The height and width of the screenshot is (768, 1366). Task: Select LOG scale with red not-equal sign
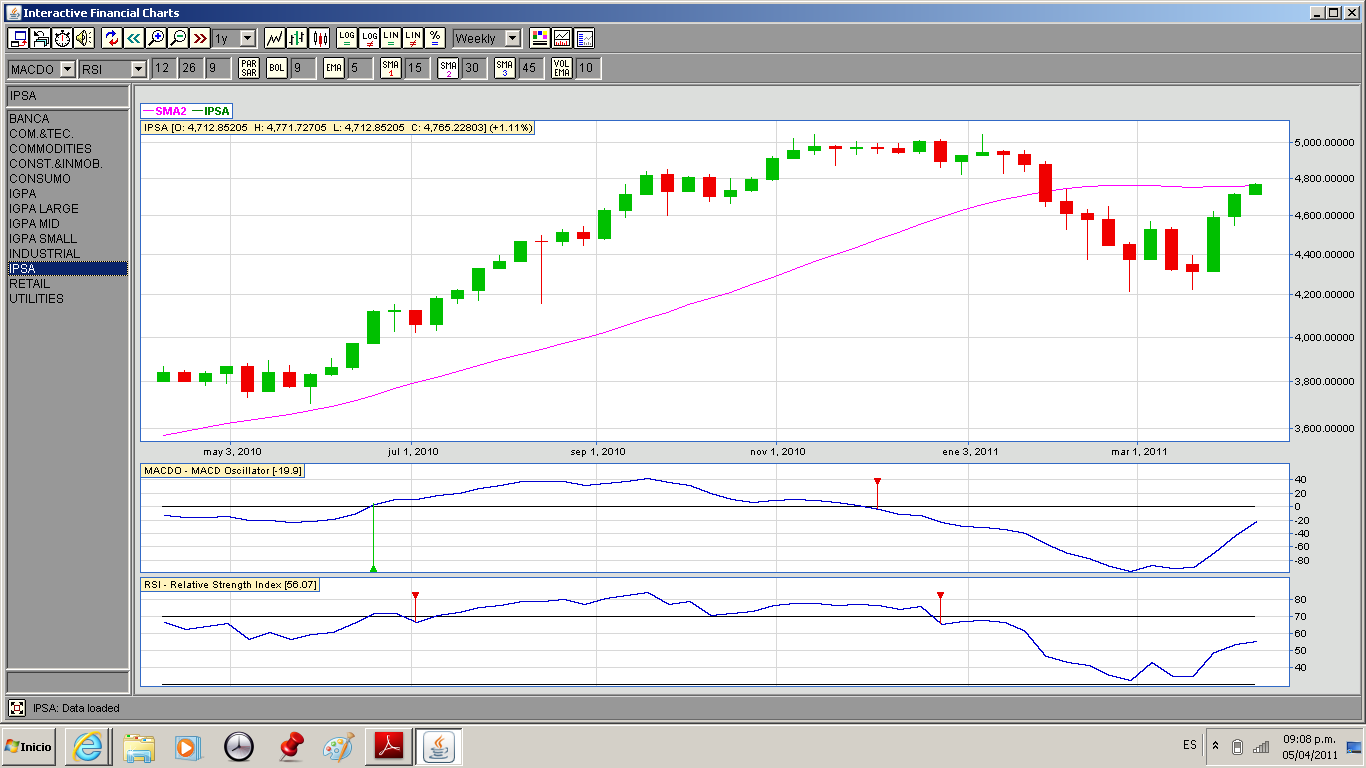369,38
